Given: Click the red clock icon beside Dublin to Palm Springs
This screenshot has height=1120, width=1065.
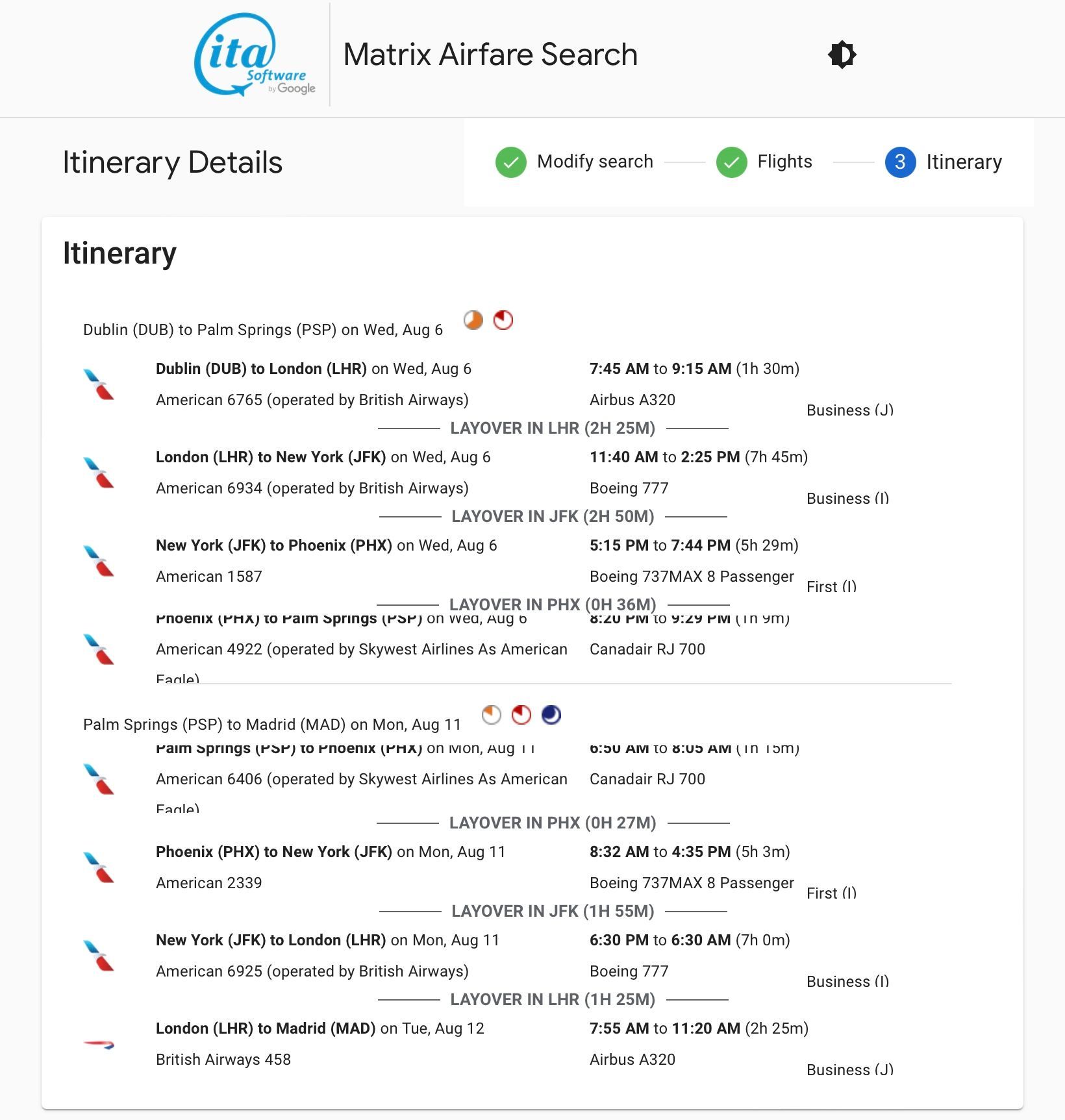Looking at the screenshot, I should [503, 320].
